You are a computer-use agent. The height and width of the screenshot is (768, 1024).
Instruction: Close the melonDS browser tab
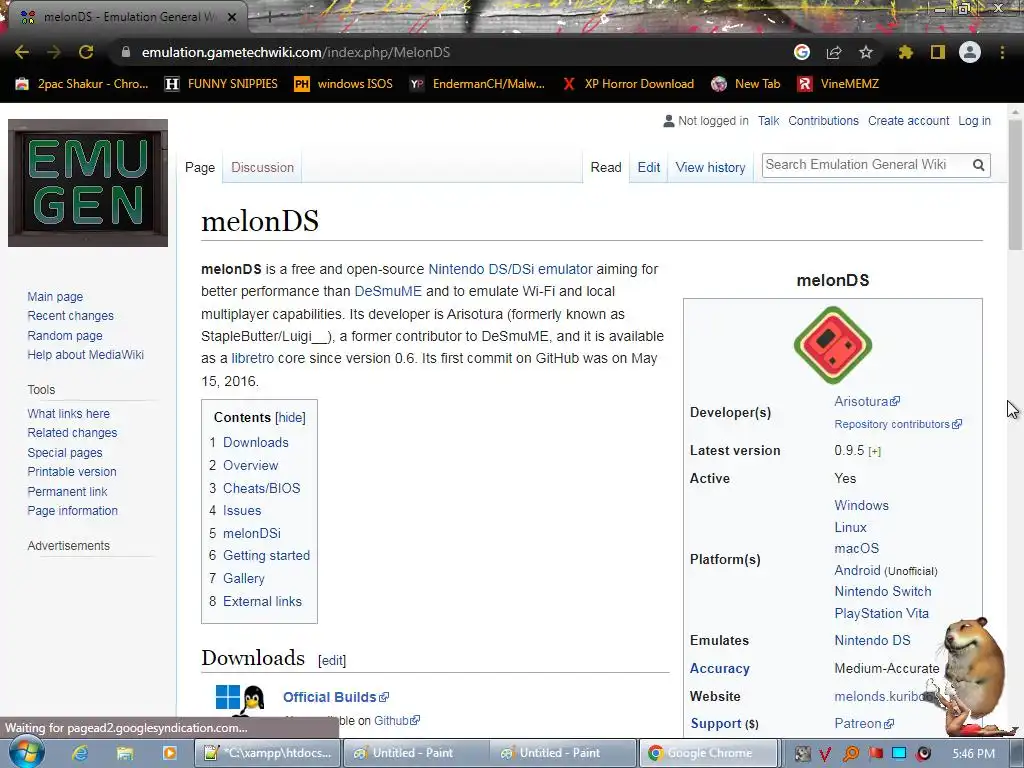(x=232, y=17)
